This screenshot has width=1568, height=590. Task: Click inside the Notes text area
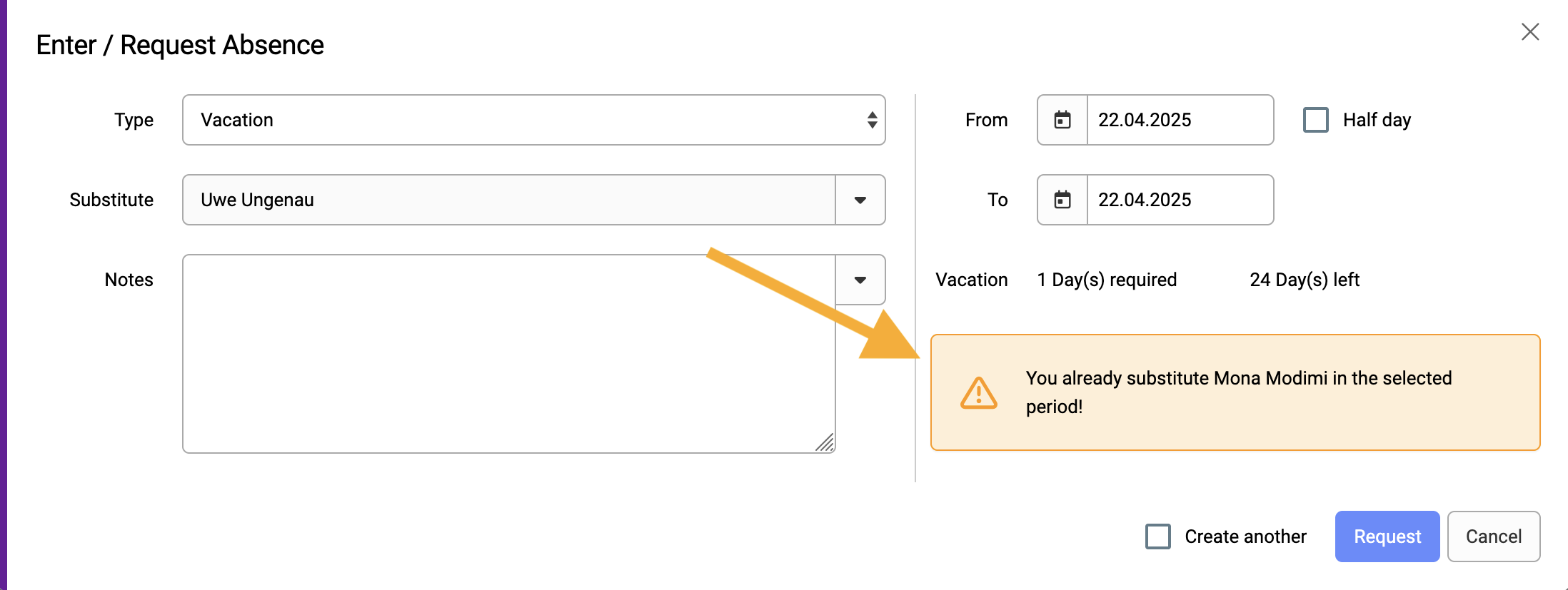point(509,354)
